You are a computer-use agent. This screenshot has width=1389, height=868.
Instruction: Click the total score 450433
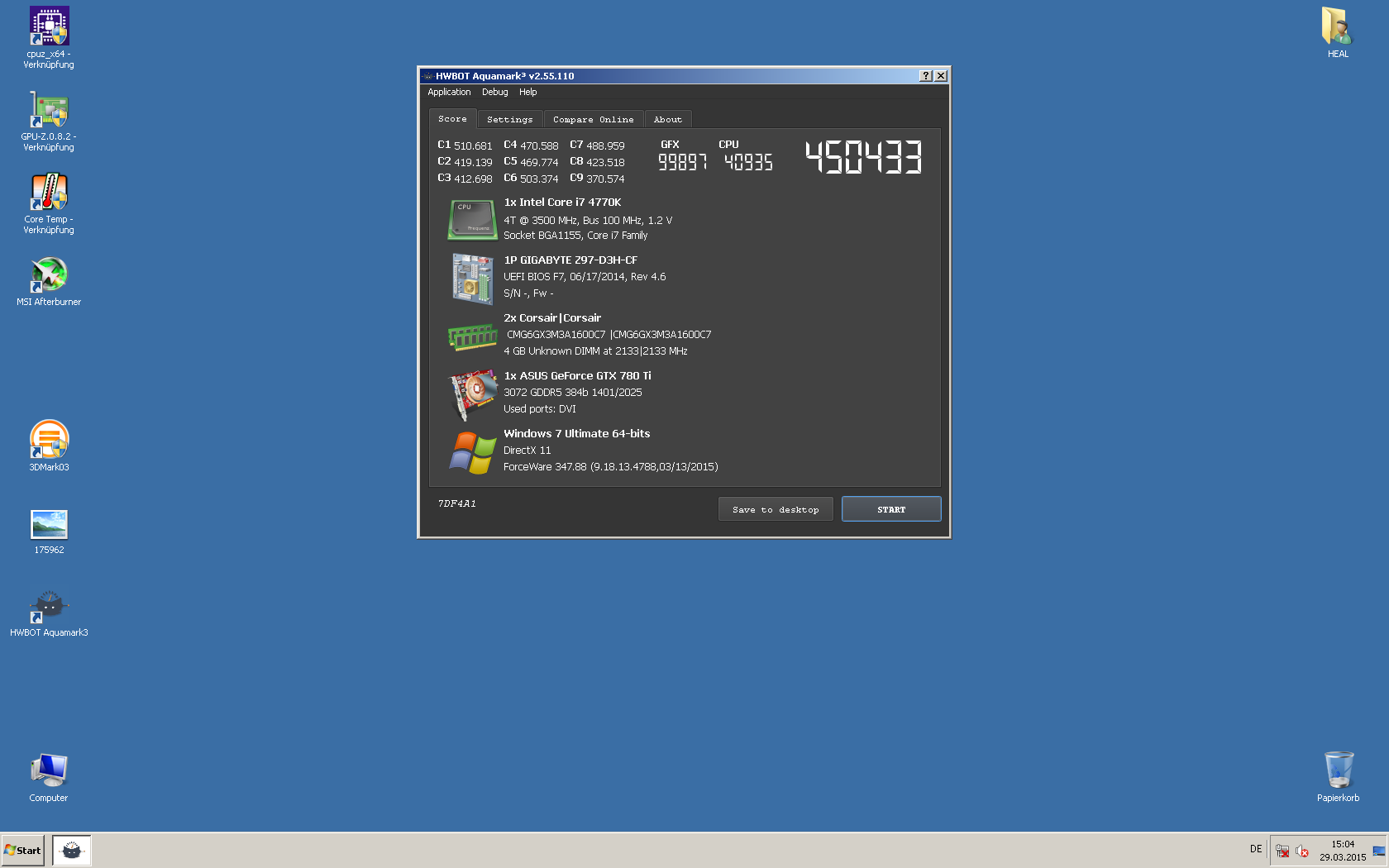tap(864, 157)
